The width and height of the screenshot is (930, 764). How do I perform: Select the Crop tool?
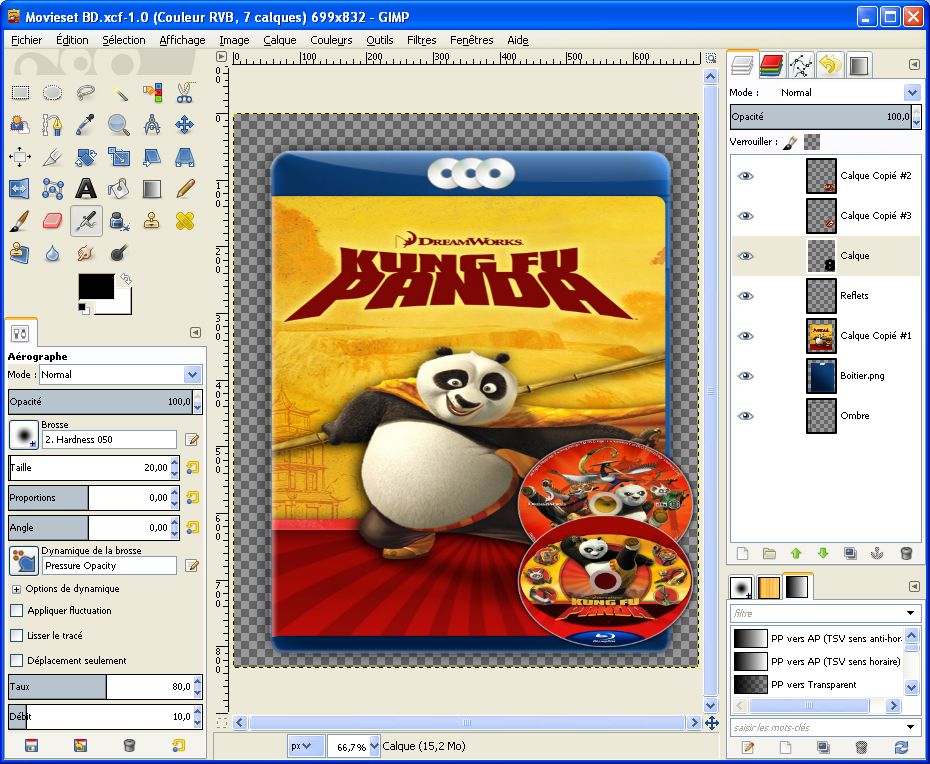tap(53, 157)
